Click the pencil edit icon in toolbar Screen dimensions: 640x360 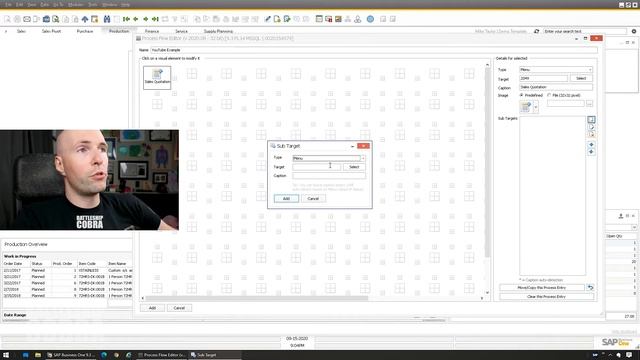(267, 19)
